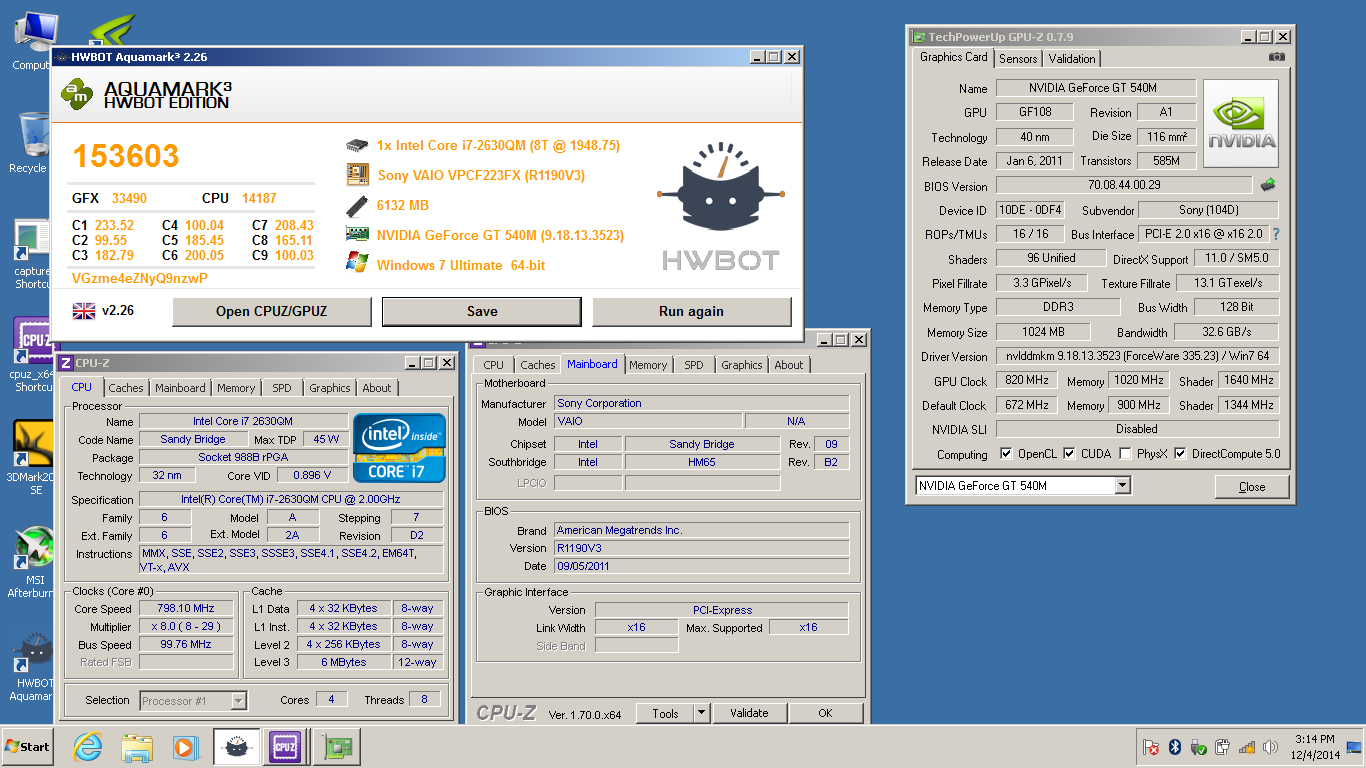
Task: Click the Driver Version value in GPU-Z
Action: pyautogui.click(x=1137, y=356)
